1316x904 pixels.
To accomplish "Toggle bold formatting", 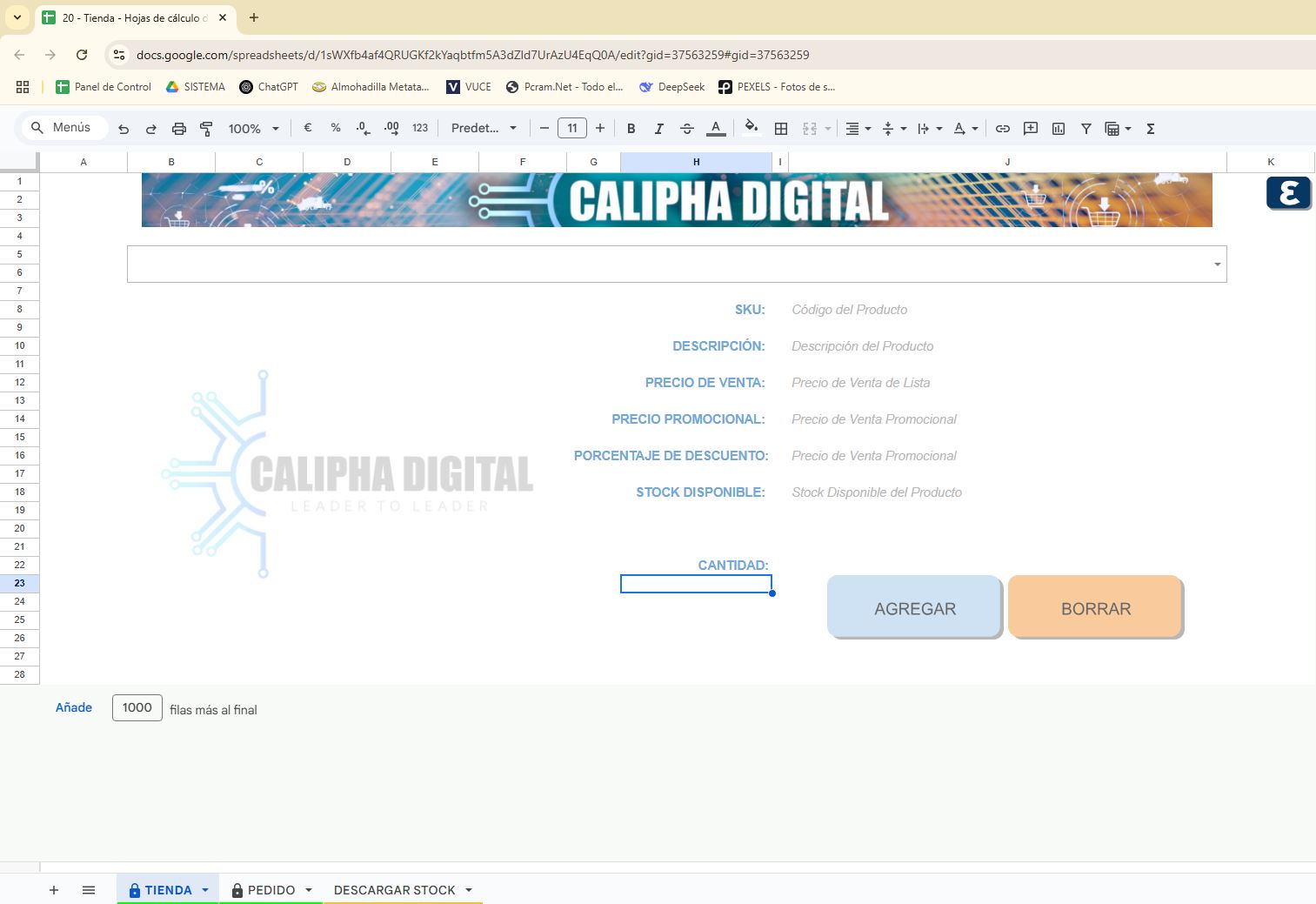I will click(x=631, y=129).
